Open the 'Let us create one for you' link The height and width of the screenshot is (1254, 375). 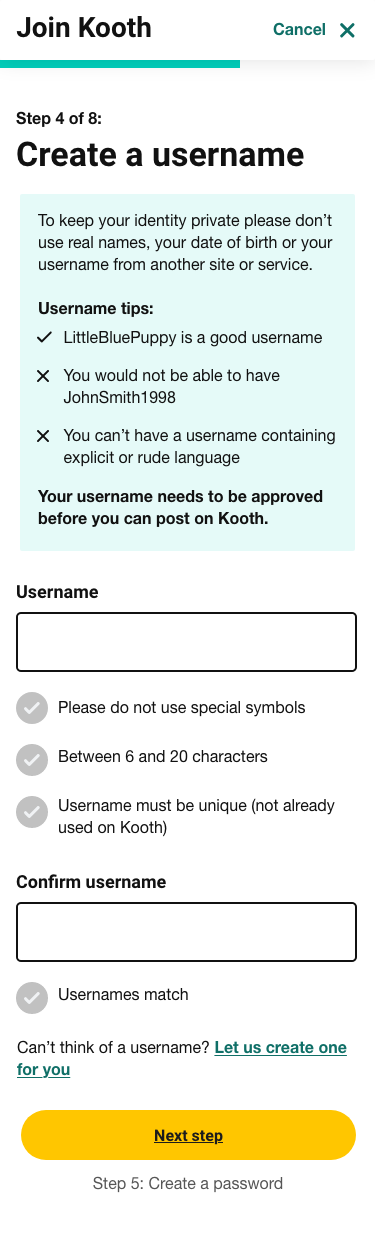point(182,1058)
